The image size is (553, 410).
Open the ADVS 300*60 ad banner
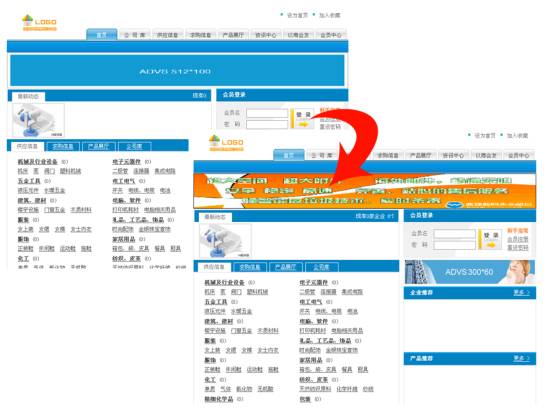point(469,272)
